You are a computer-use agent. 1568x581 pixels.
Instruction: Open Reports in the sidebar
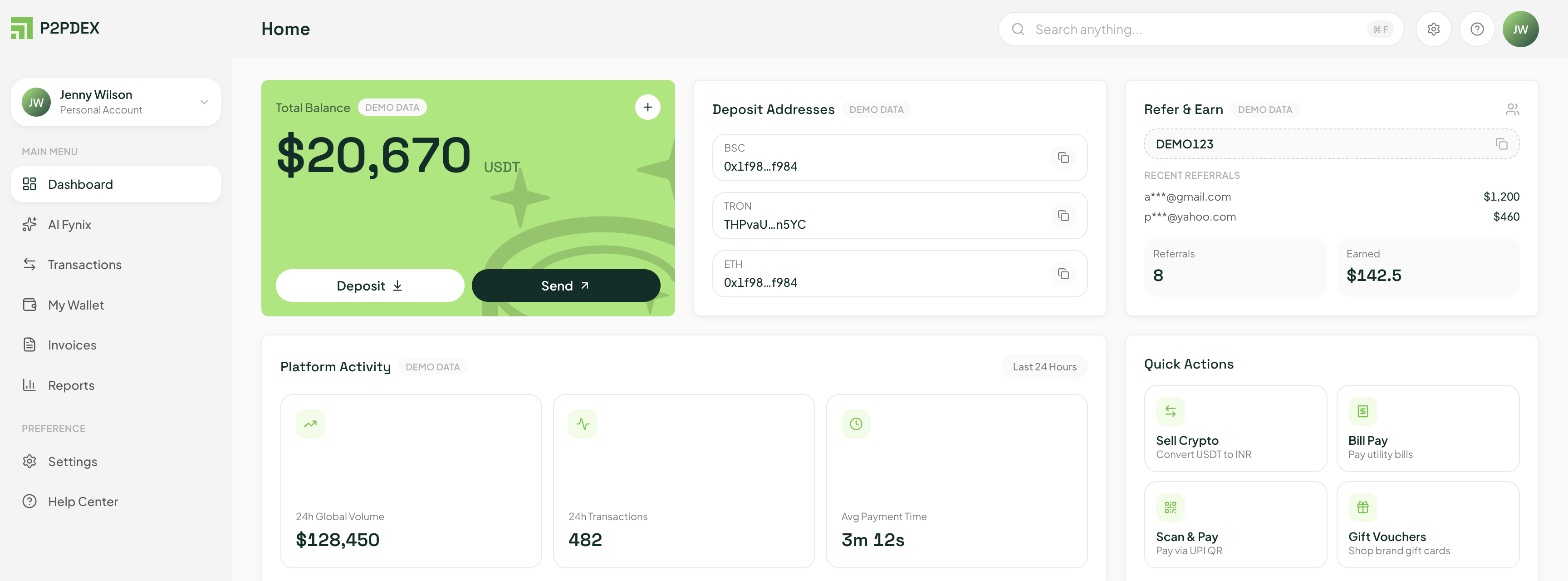pyautogui.click(x=116, y=385)
